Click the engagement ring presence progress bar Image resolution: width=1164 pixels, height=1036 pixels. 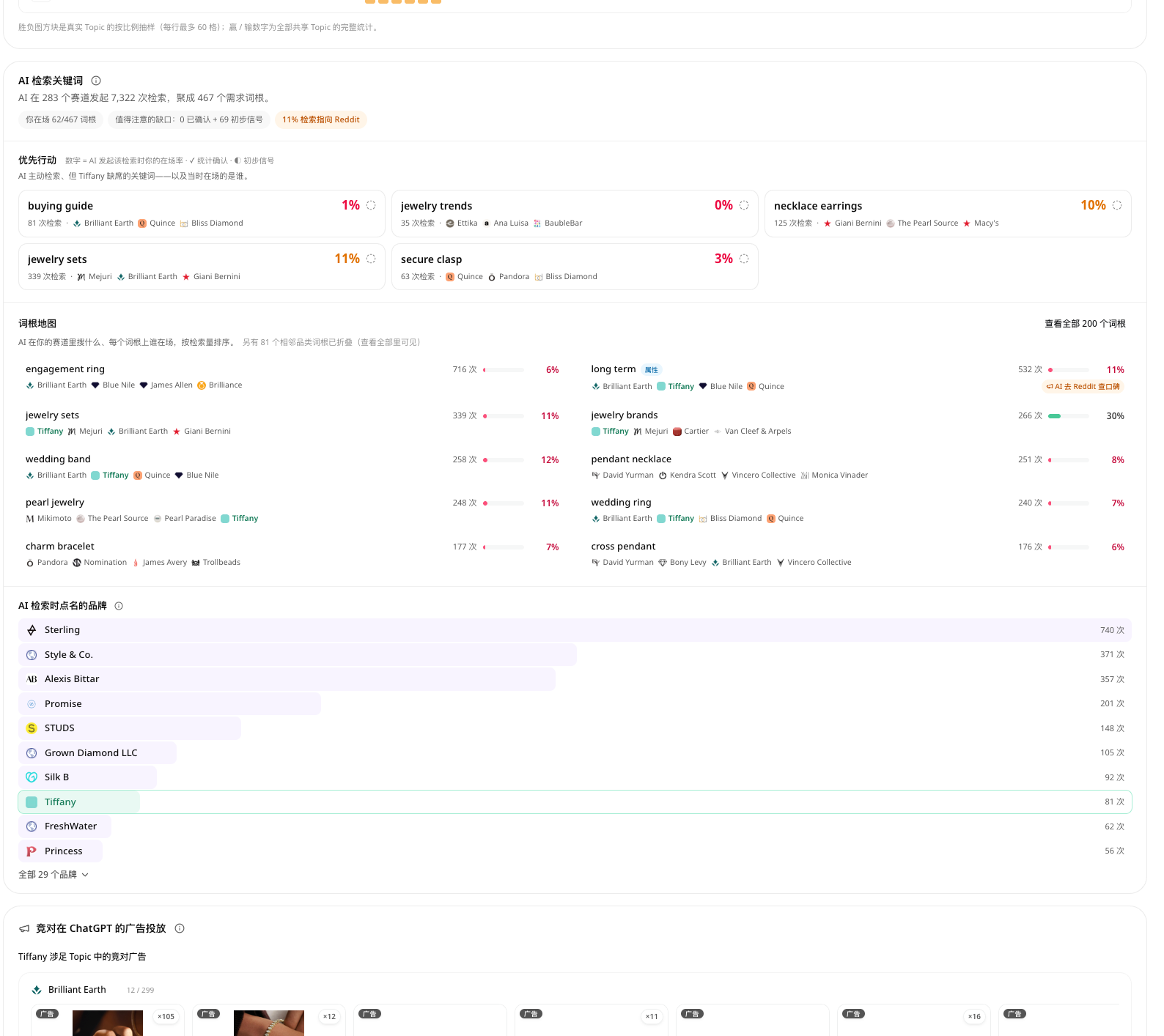tap(504, 370)
